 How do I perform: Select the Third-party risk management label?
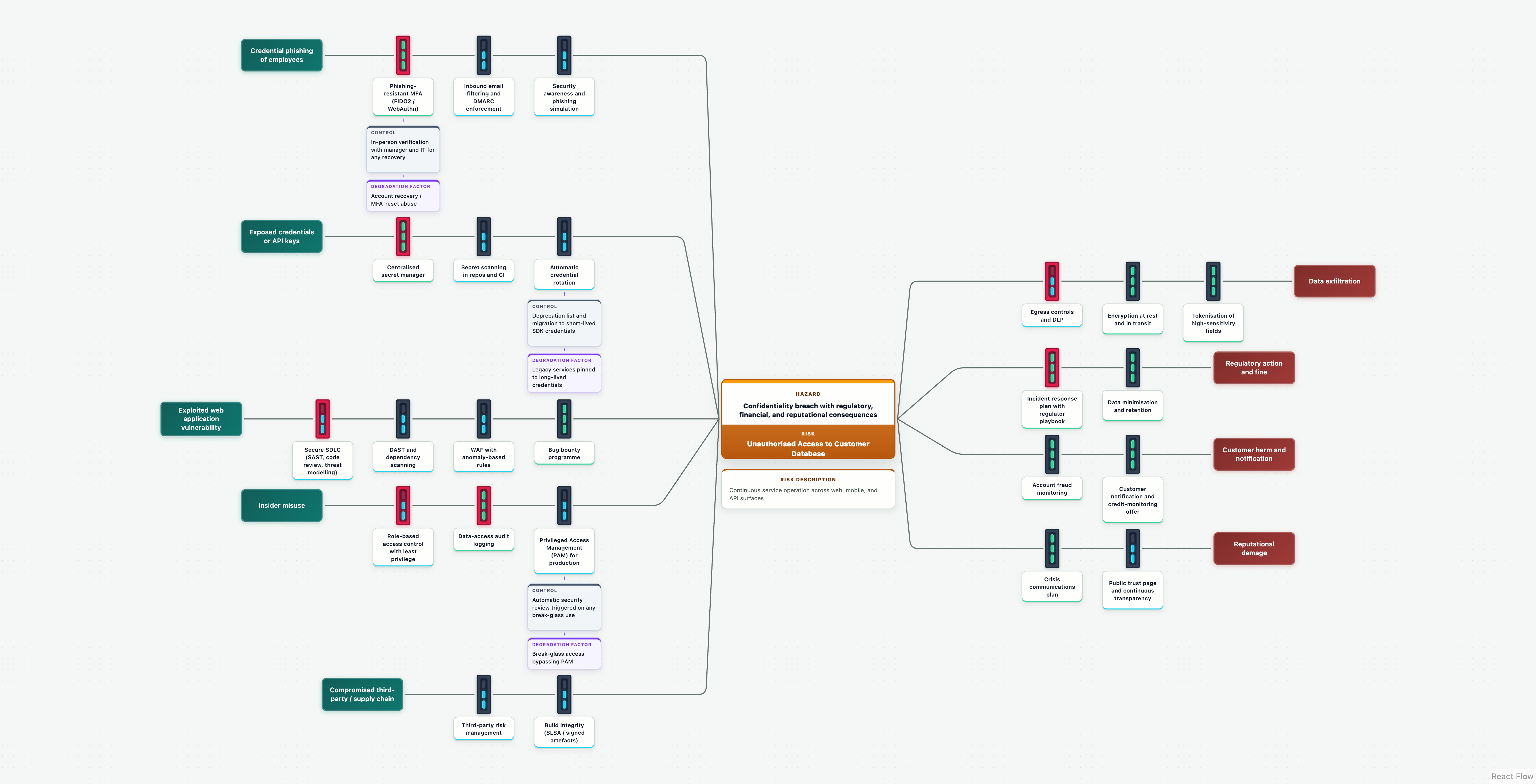pyautogui.click(x=483, y=729)
